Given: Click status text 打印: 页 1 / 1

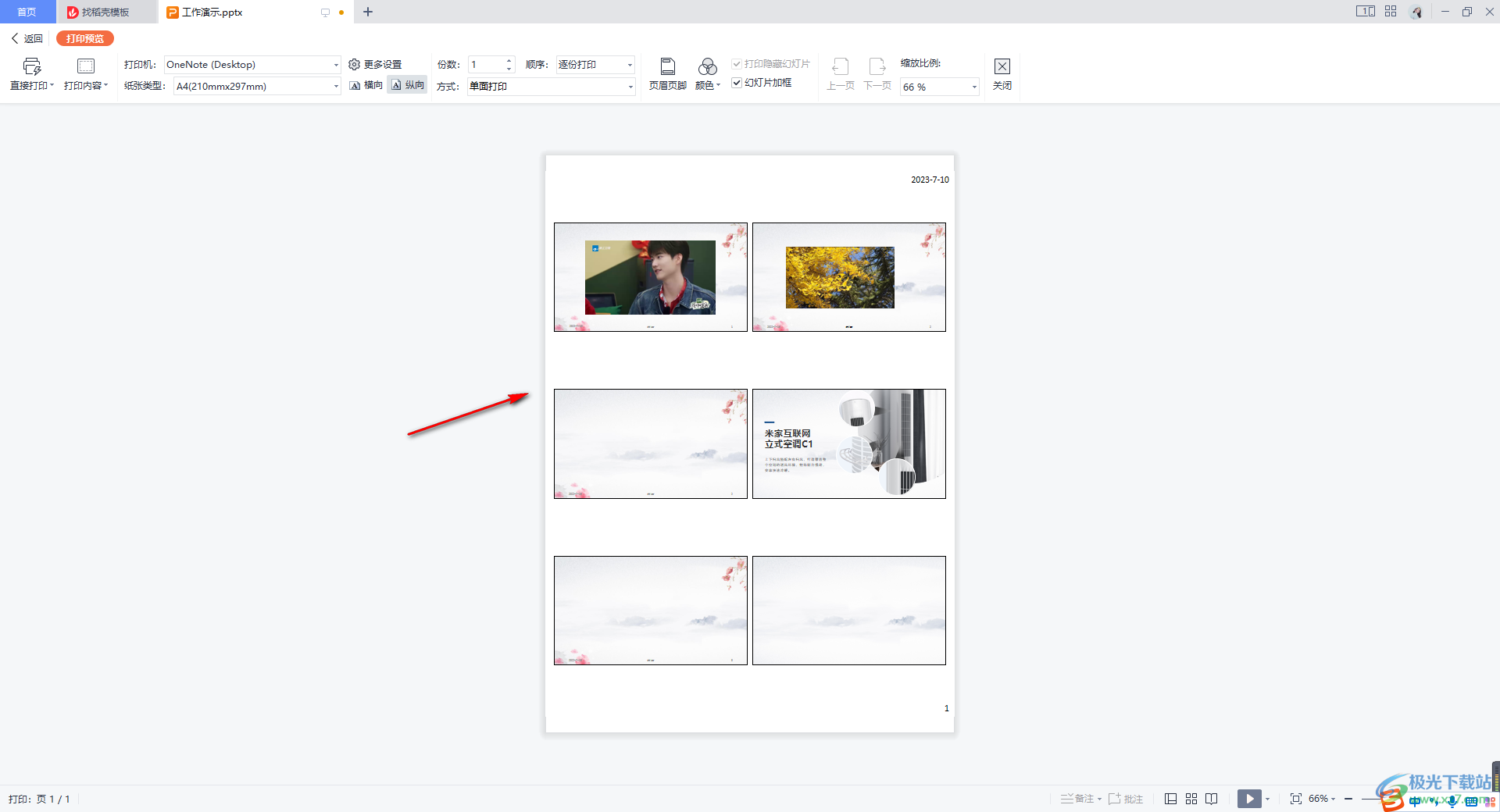Looking at the screenshot, I should pos(39,799).
